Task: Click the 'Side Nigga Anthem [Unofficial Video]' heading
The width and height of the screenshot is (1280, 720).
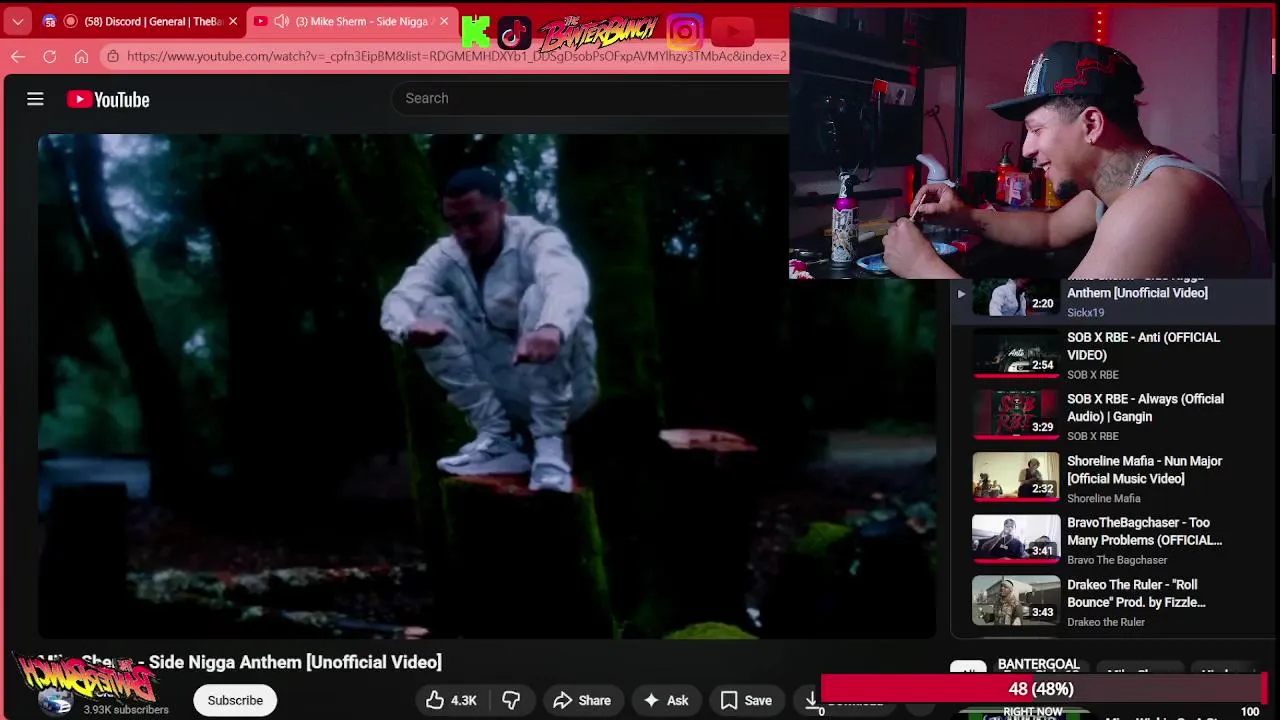Action: [295, 662]
